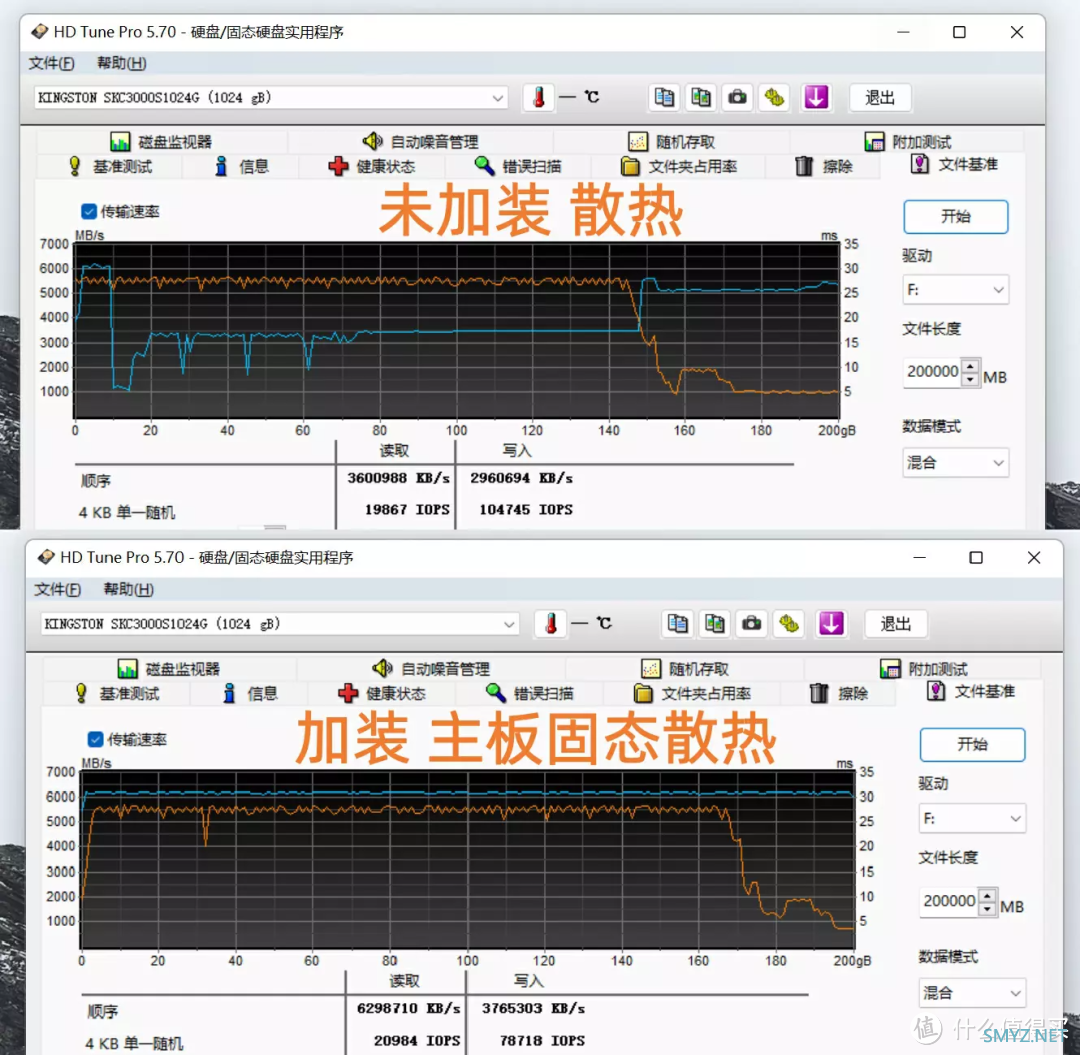The height and width of the screenshot is (1055, 1080).
Task: Open 帮助 menu in bottom window
Action: tap(128, 589)
